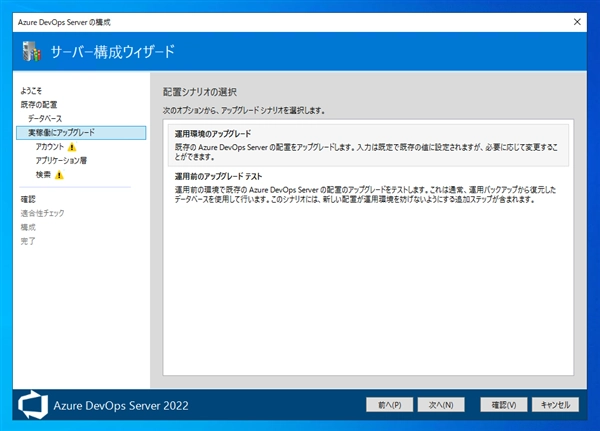The image size is (600, 431).
Task: Click the disabled 構成 step
Action: click(28, 227)
